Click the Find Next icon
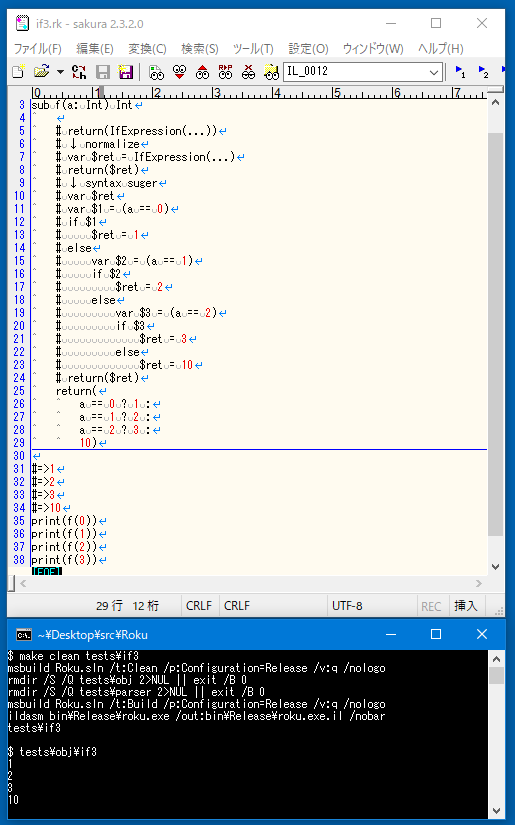The width and height of the screenshot is (515, 825). 179,72
